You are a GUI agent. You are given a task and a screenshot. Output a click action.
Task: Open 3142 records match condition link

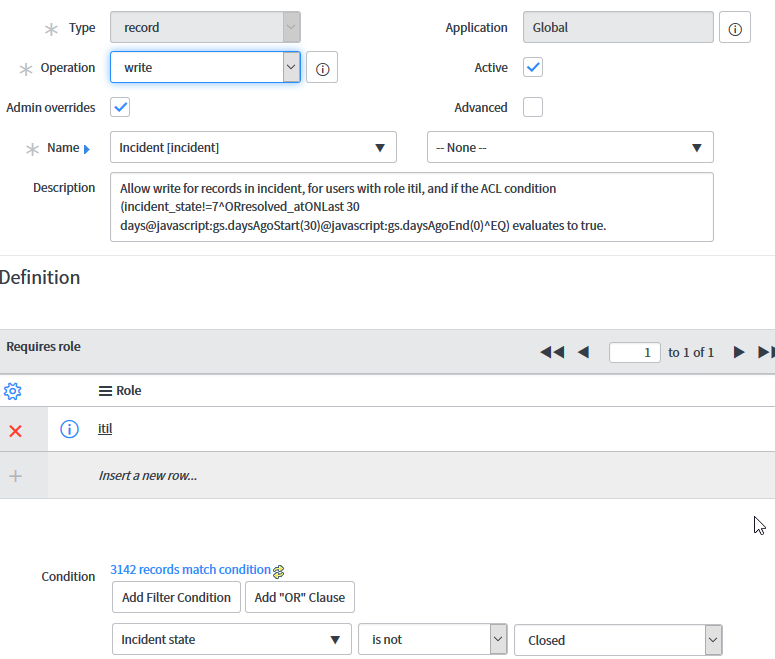click(190, 570)
